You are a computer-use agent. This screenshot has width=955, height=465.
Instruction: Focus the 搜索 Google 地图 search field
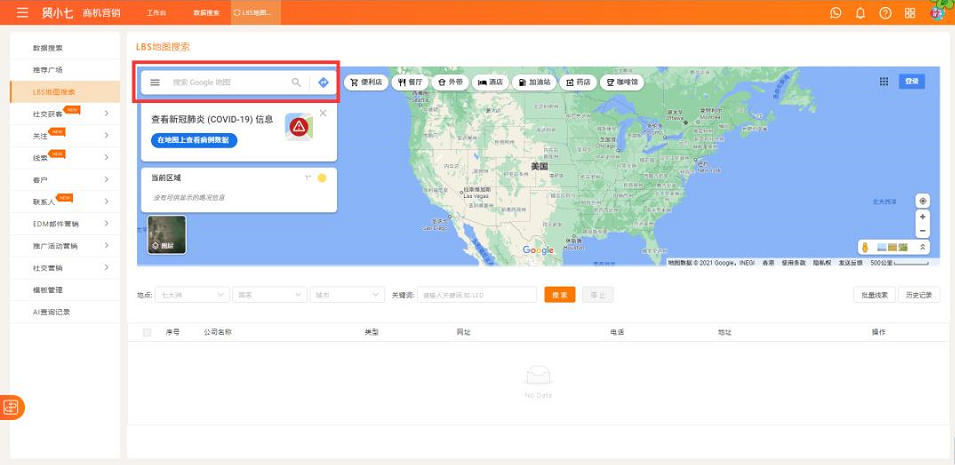pos(228,82)
